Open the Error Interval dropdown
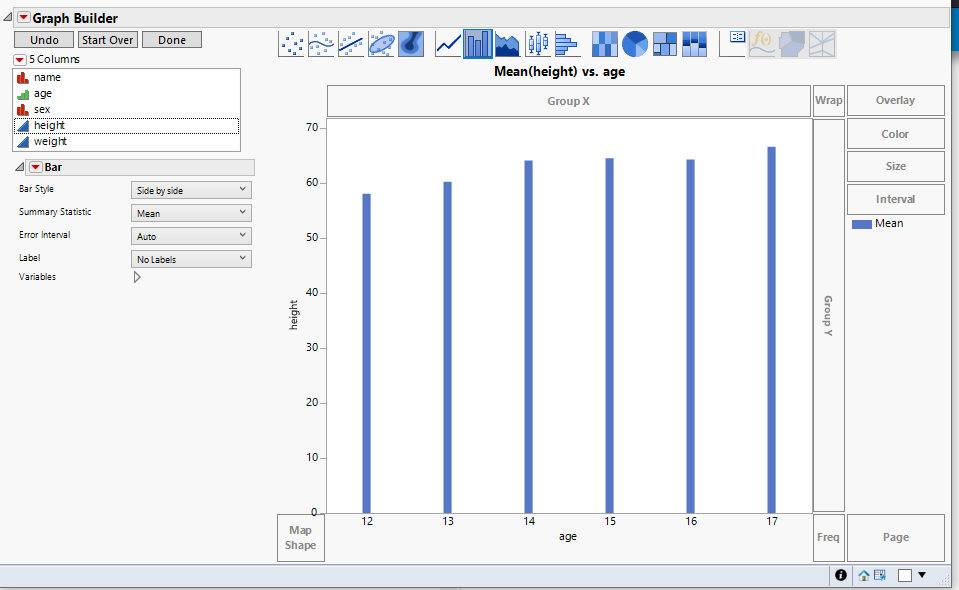Screen dimensions: 959x590 coord(190,235)
